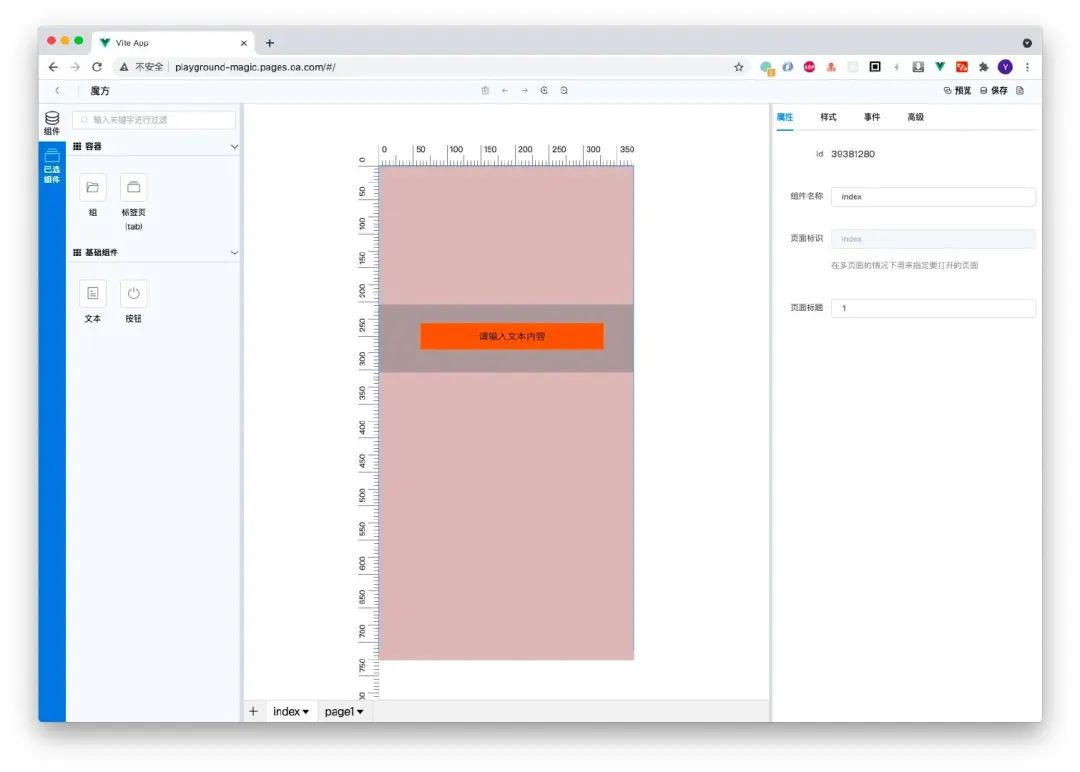Viewport: 1080px width, 772px height.
Task: Zoom out the canvas with magnifier minus
Action: pos(564,90)
